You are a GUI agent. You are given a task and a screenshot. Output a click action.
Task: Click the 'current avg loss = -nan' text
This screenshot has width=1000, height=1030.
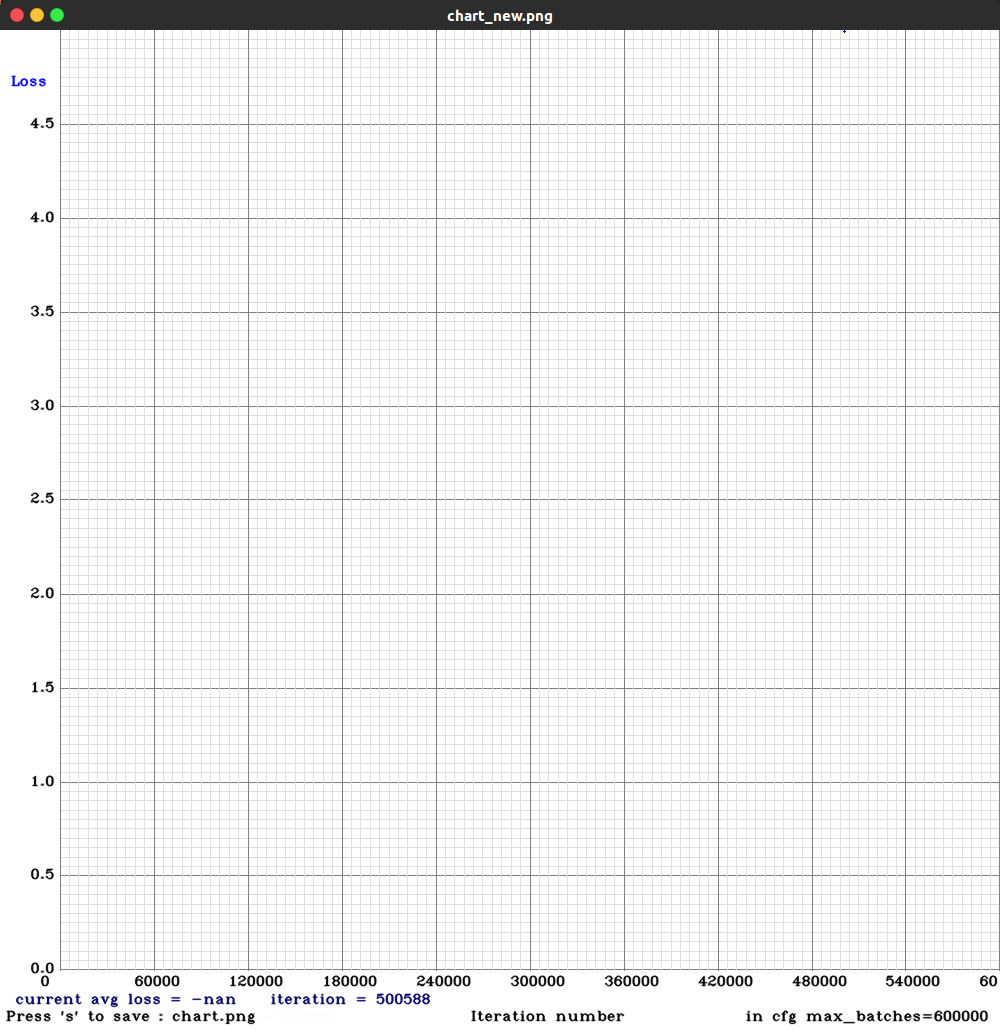[125, 1000]
